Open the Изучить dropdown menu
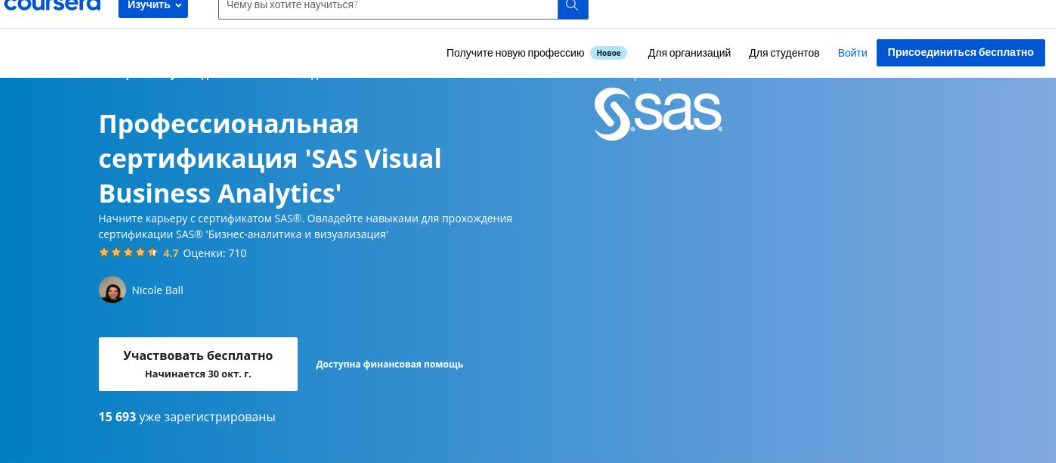This screenshot has height=463, width=1056. coord(153,7)
